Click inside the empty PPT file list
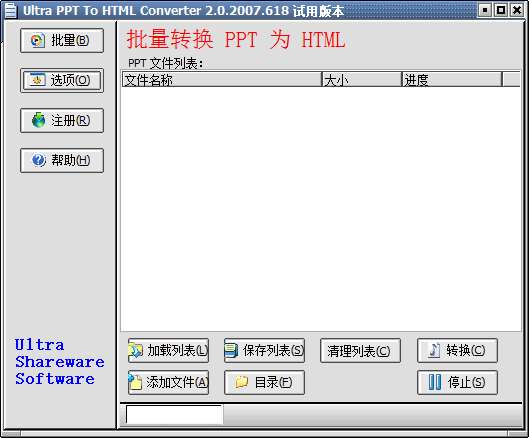The image size is (529, 438). click(321, 209)
